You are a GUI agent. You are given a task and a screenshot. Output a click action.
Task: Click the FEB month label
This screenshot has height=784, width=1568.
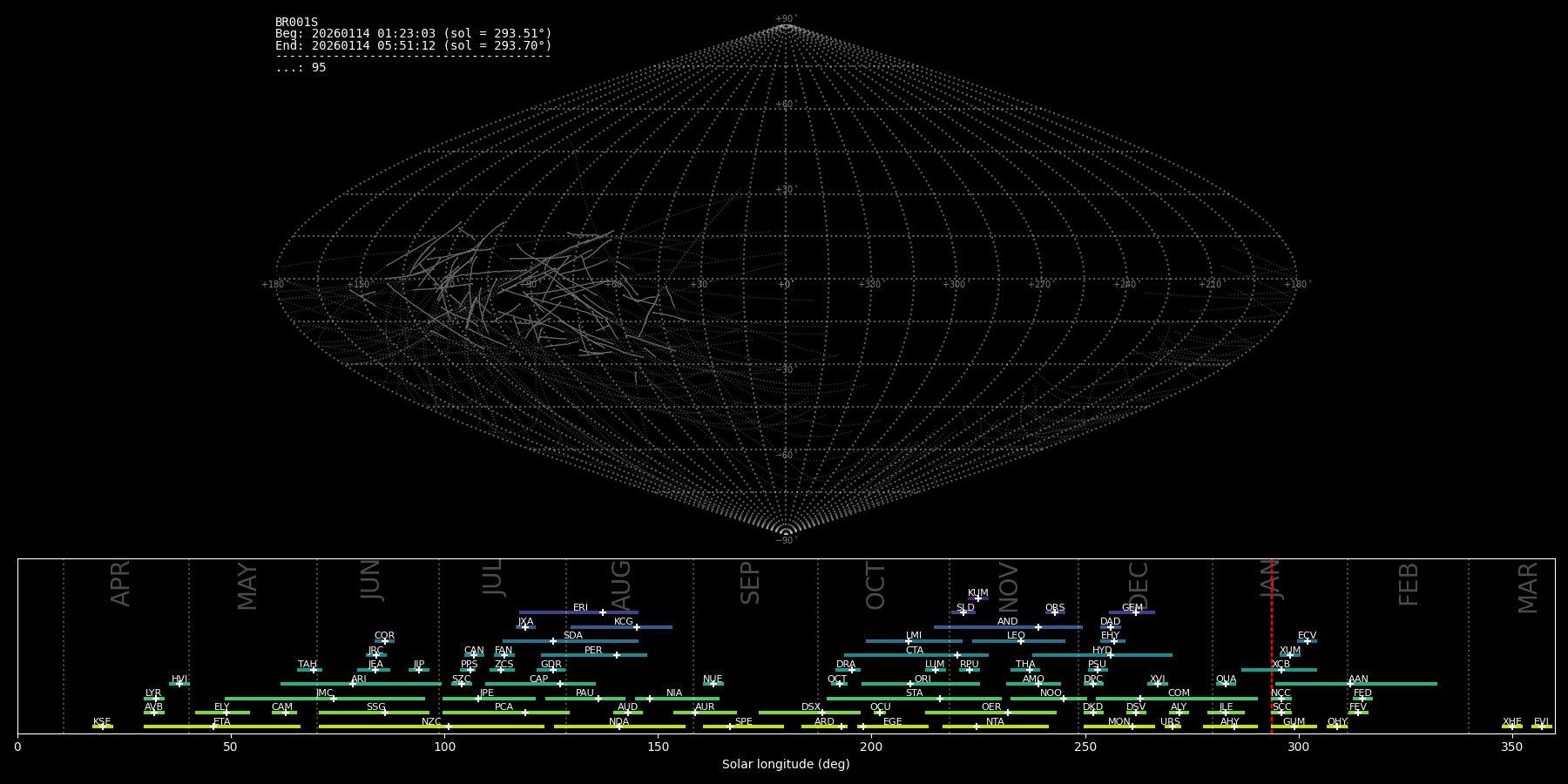[1409, 584]
